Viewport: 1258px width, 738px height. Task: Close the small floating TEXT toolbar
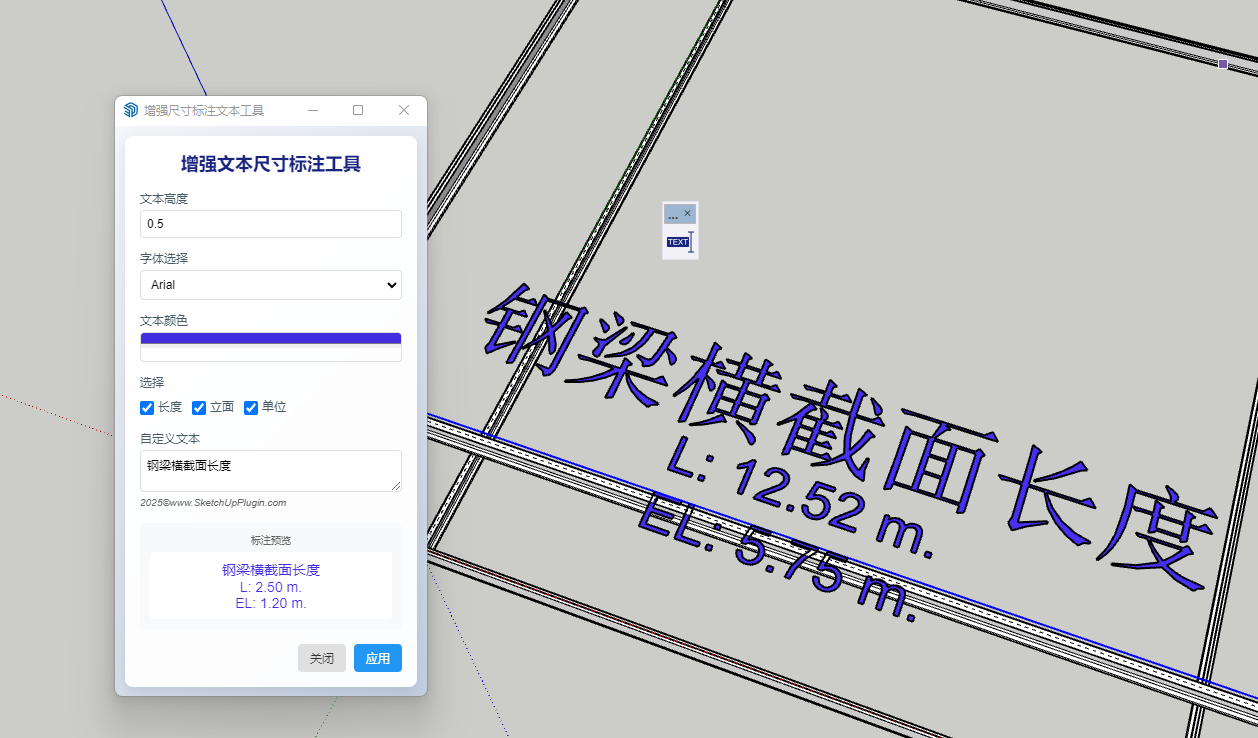pyautogui.click(x=688, y=213)
